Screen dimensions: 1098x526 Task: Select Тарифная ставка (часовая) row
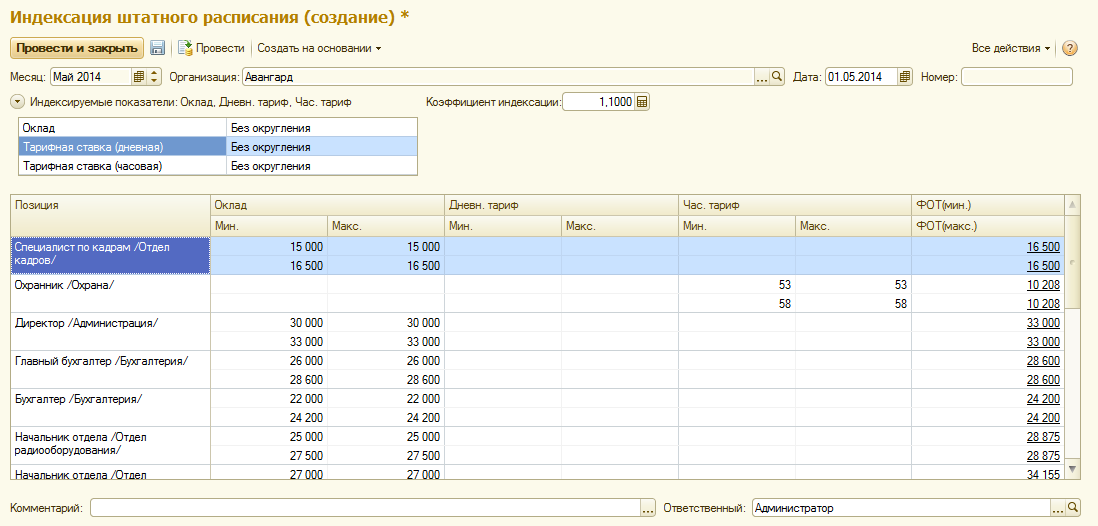(x=217, y=166)
